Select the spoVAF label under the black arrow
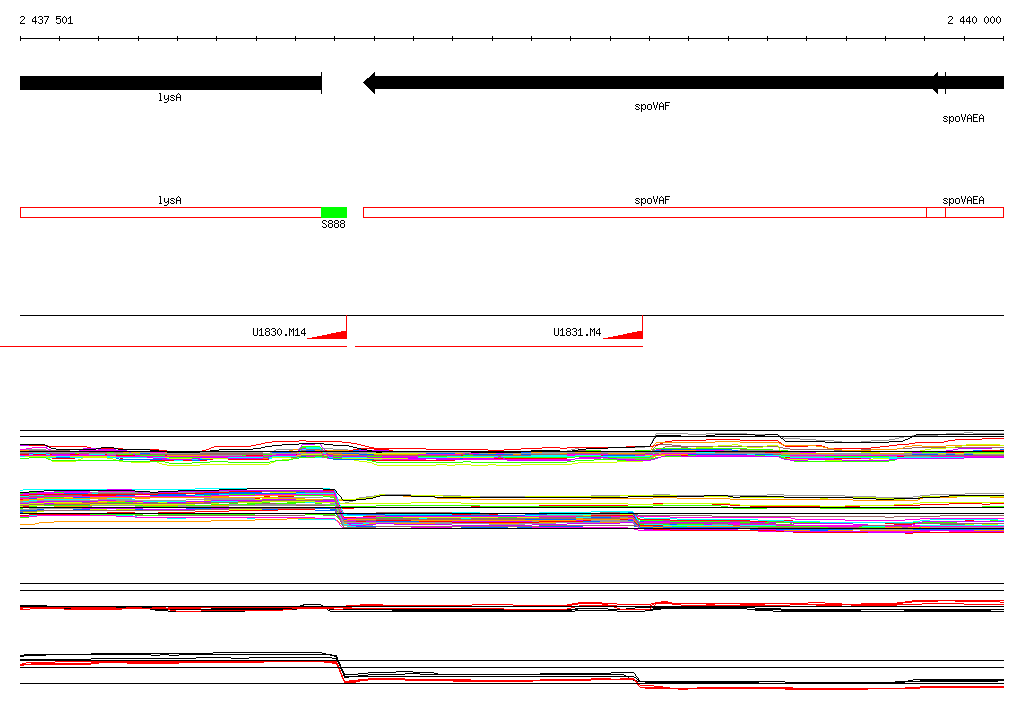The height and width of the screenshot is (714, 1024). tap(652, 106)
